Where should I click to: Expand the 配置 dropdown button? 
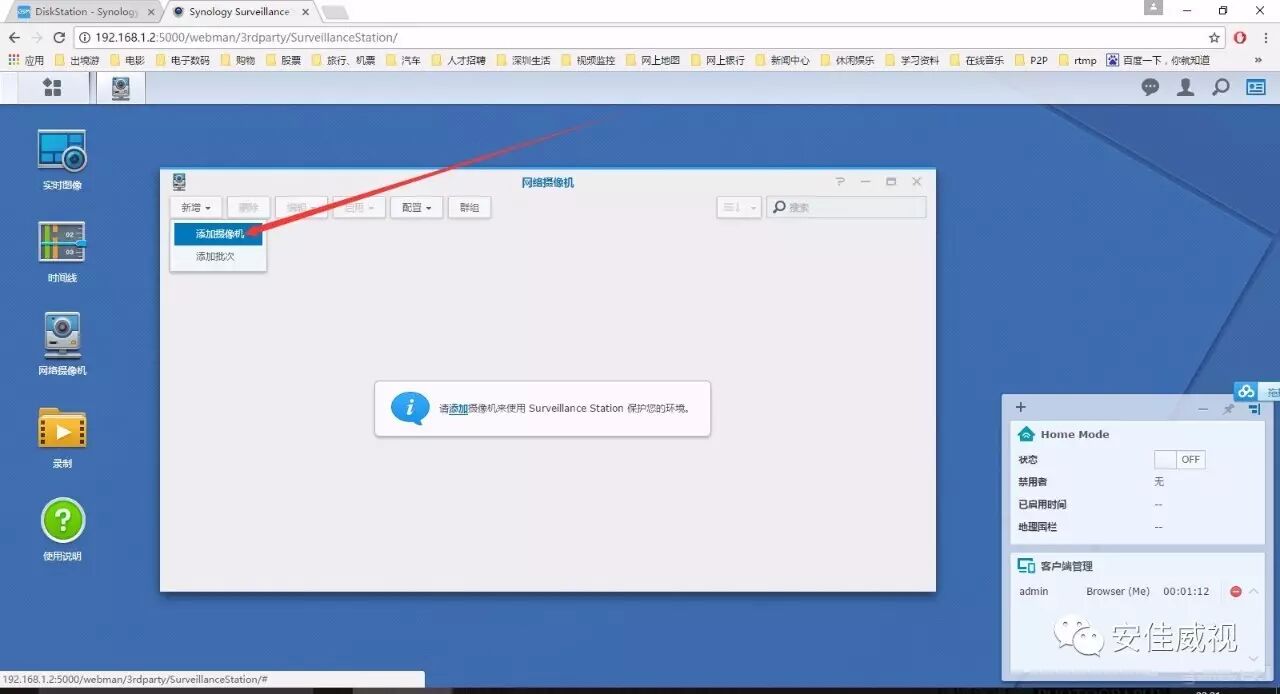click(416, 207)
